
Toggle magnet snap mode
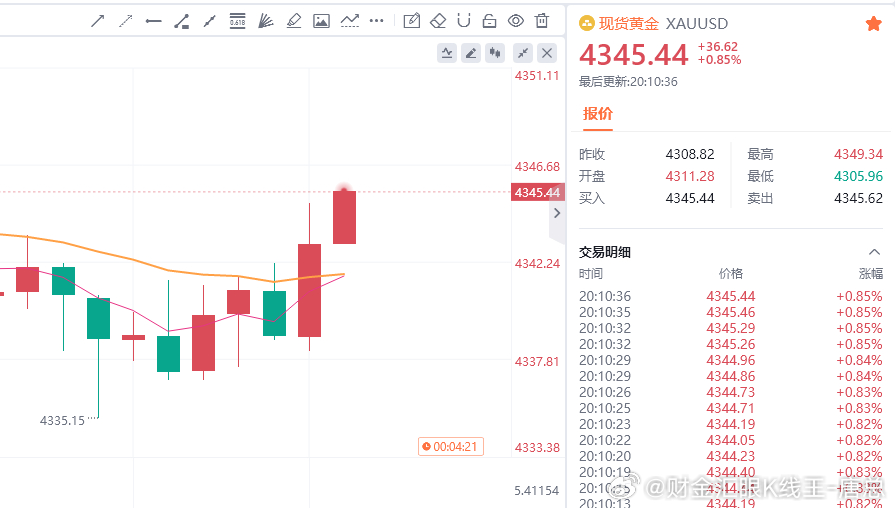tap(464, 21)
